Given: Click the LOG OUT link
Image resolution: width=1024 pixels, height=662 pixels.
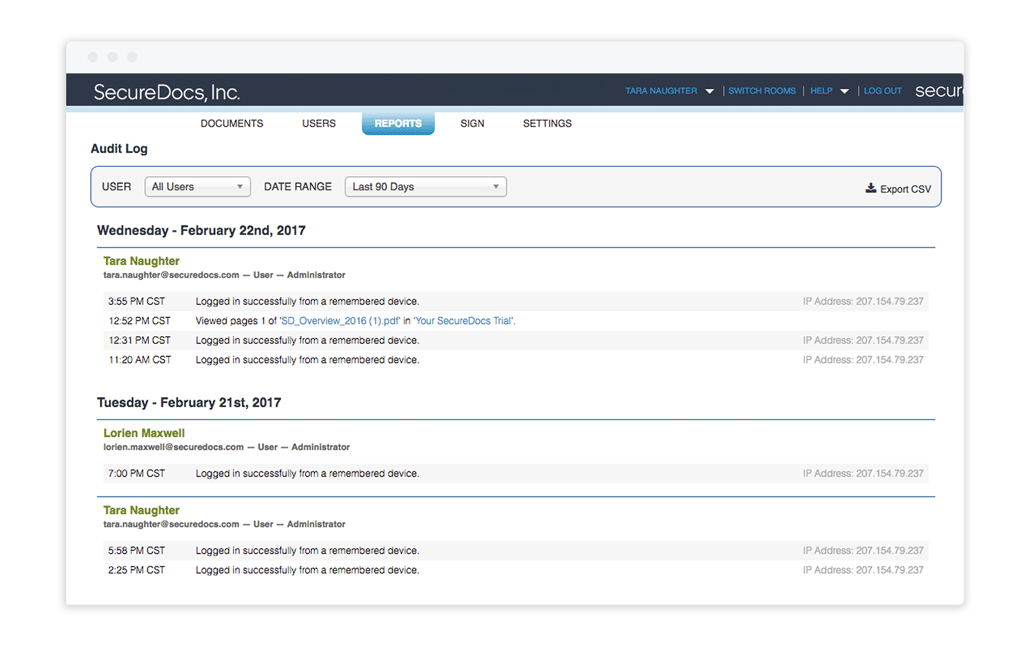Looking at the screenshot, I should (x=882, y=91).
